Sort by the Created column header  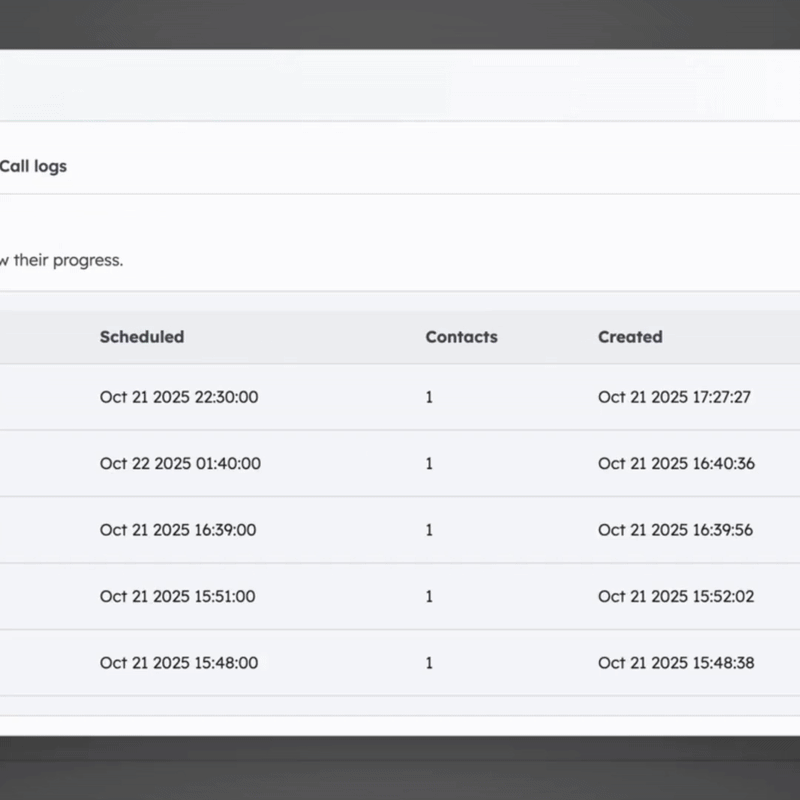pyautogui.click(x=630, y=337)
